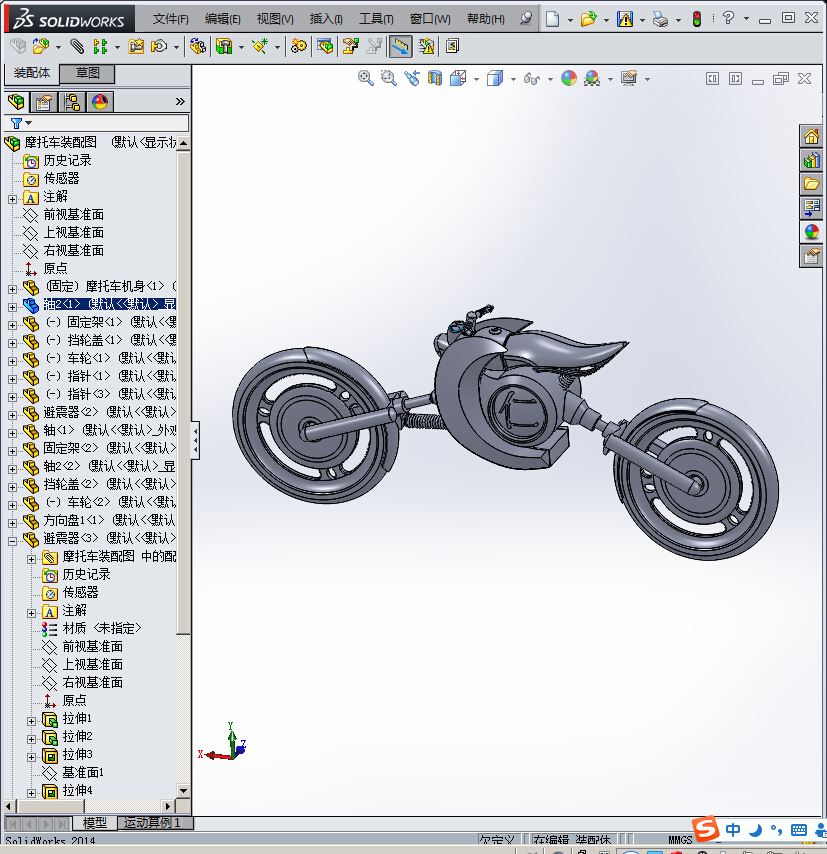The width and height of the screenshot is (827, 854).
Task: Open the PropertyManager tab icon
Action: point(44,102)
